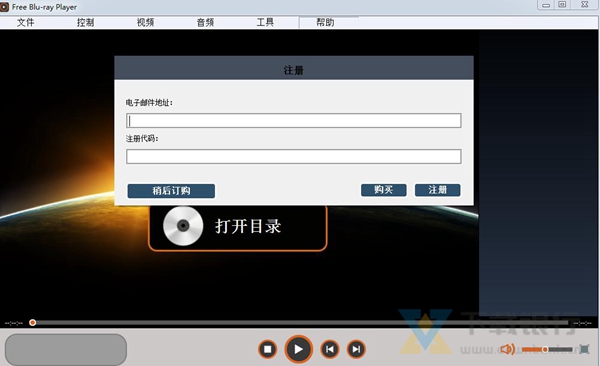This screenshot has height=366, width=600.
Task: Toggle fullscreen icon beside volume slider
Action: (x=584, y=349)
